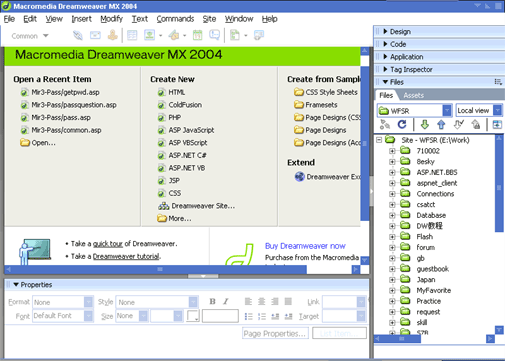Click the Check In icon

[476, 125]
